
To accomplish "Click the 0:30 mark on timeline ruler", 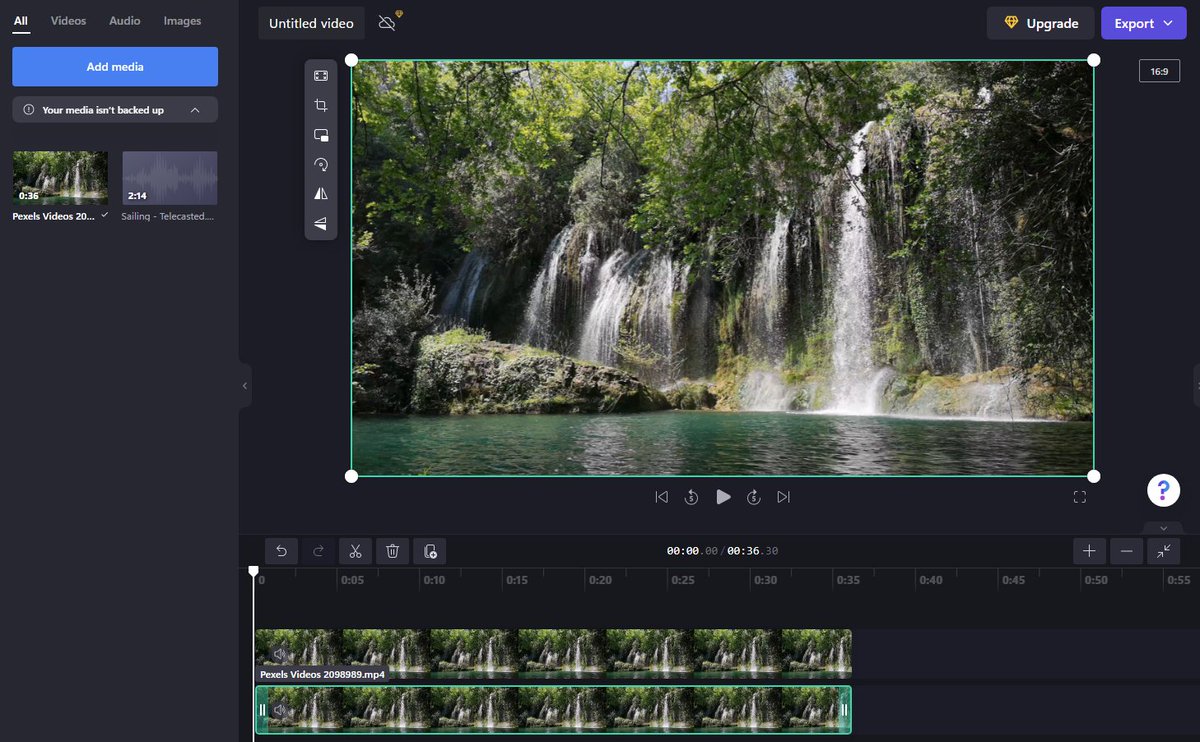I will (x=764, y=580).
